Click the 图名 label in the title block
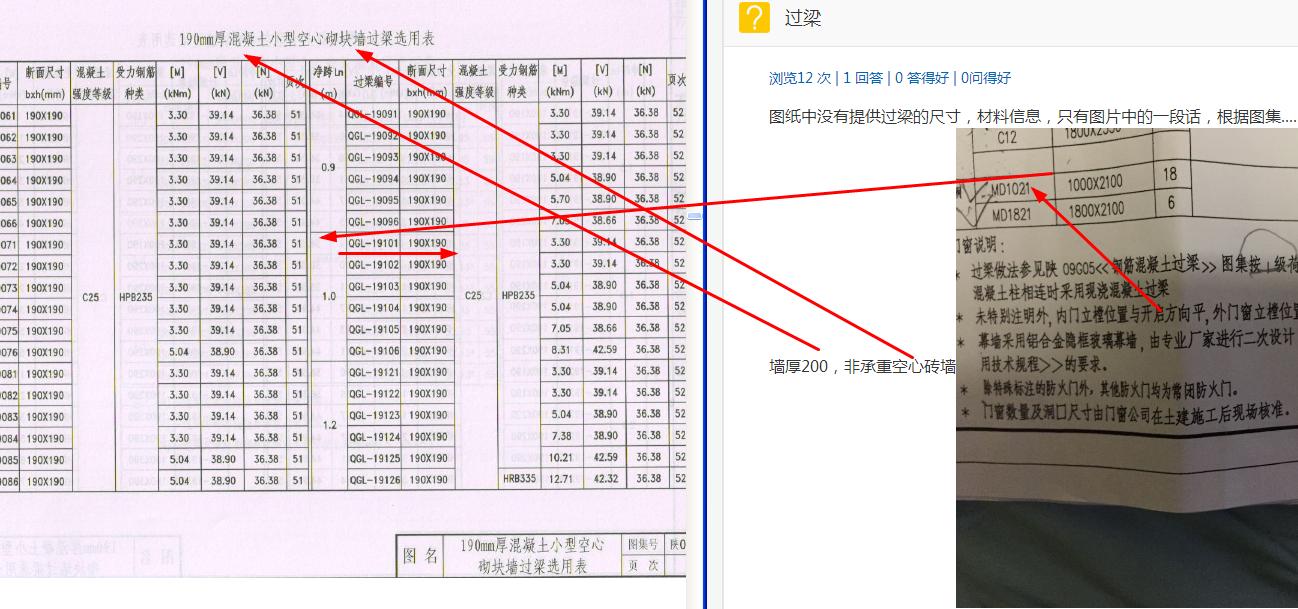This screenshot has height=609, width=1298. [x=421, y=556]
